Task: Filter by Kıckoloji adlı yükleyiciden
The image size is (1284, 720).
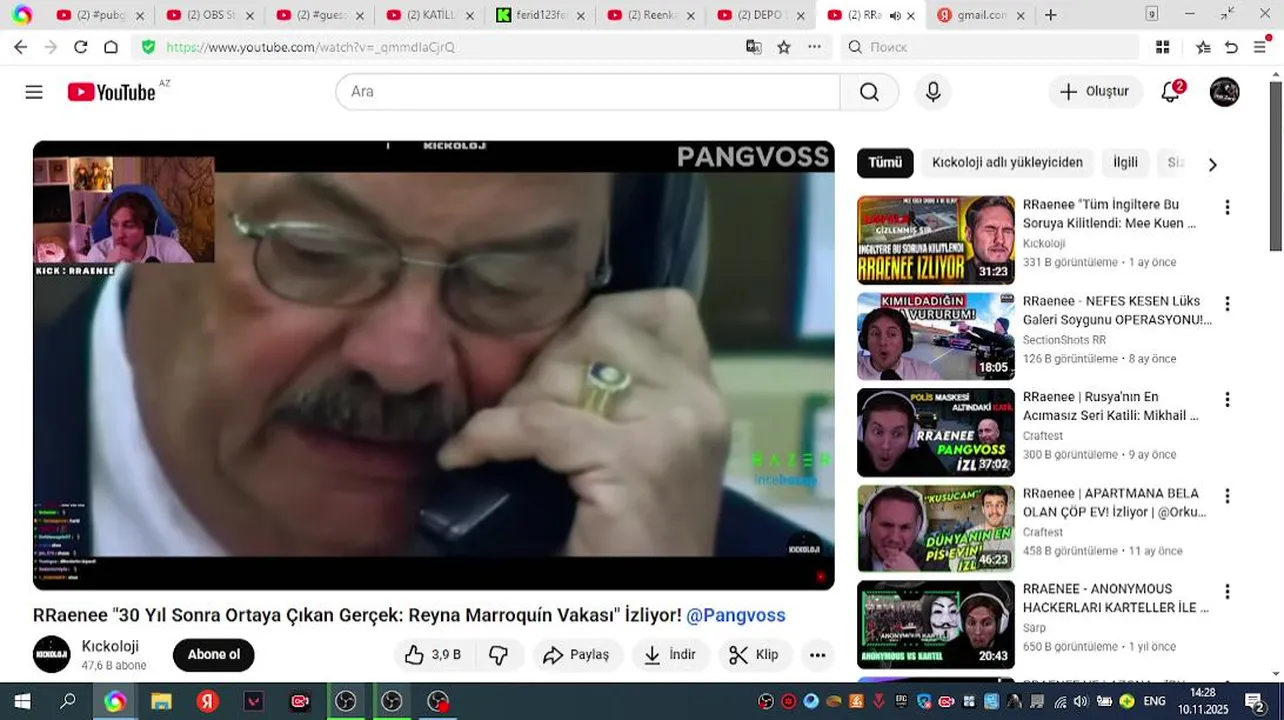Action: click(1007, 162)
